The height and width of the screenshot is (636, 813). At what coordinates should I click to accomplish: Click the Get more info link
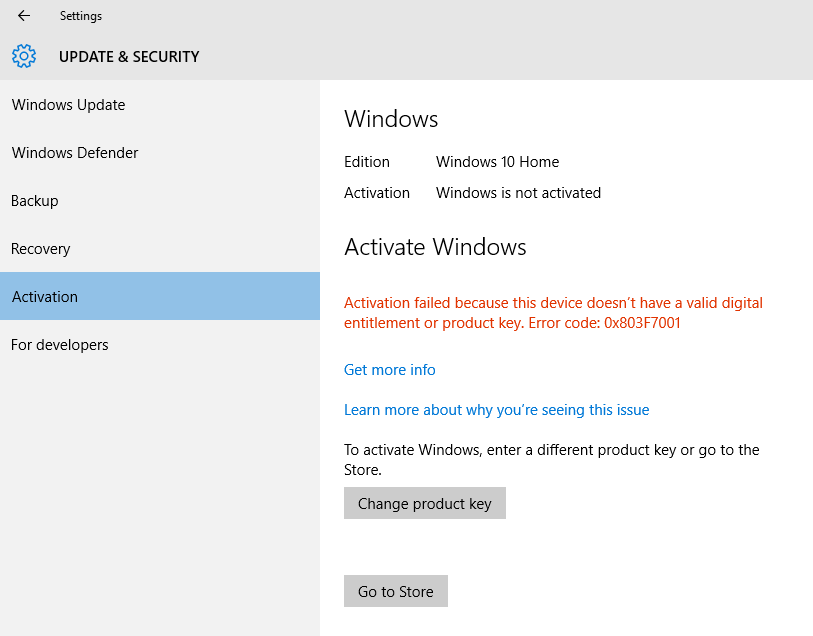[x=389, y=370]
